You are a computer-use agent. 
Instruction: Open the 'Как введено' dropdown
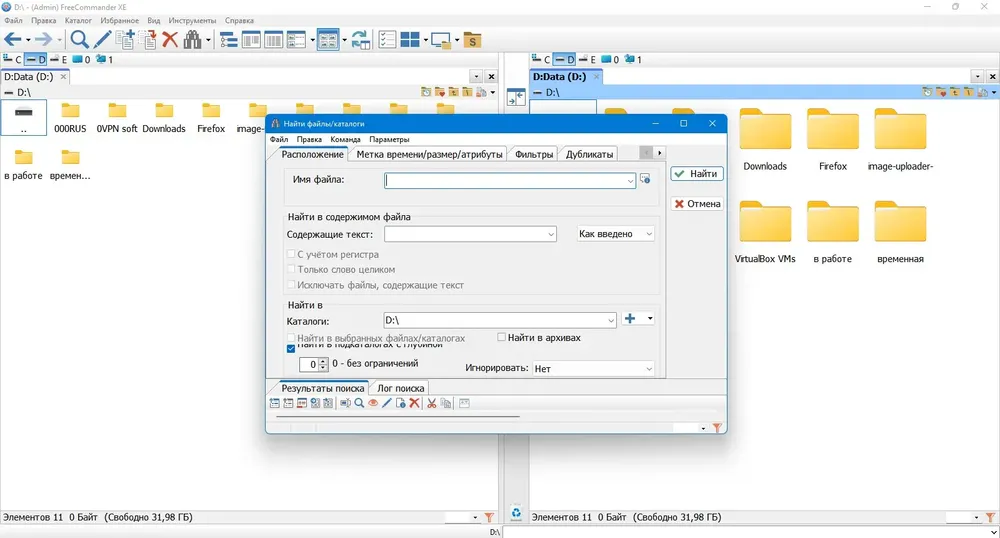coord(615,234)
